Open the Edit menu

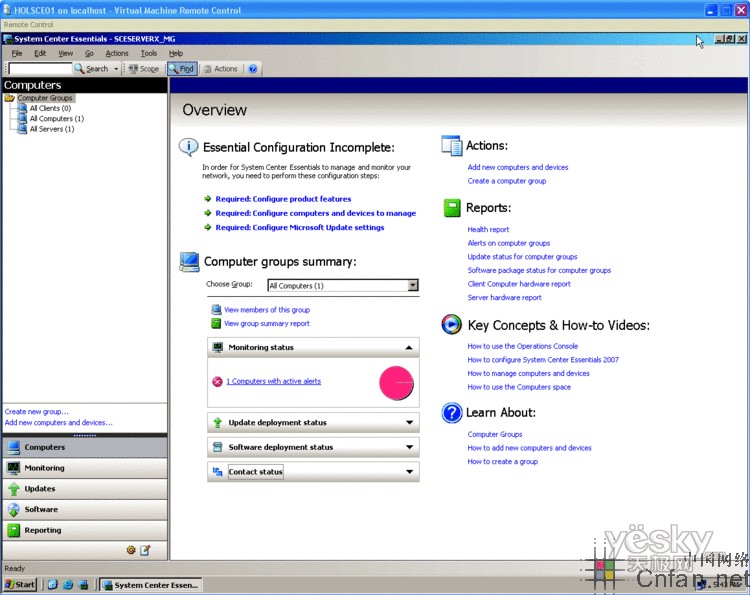[40, 54]
